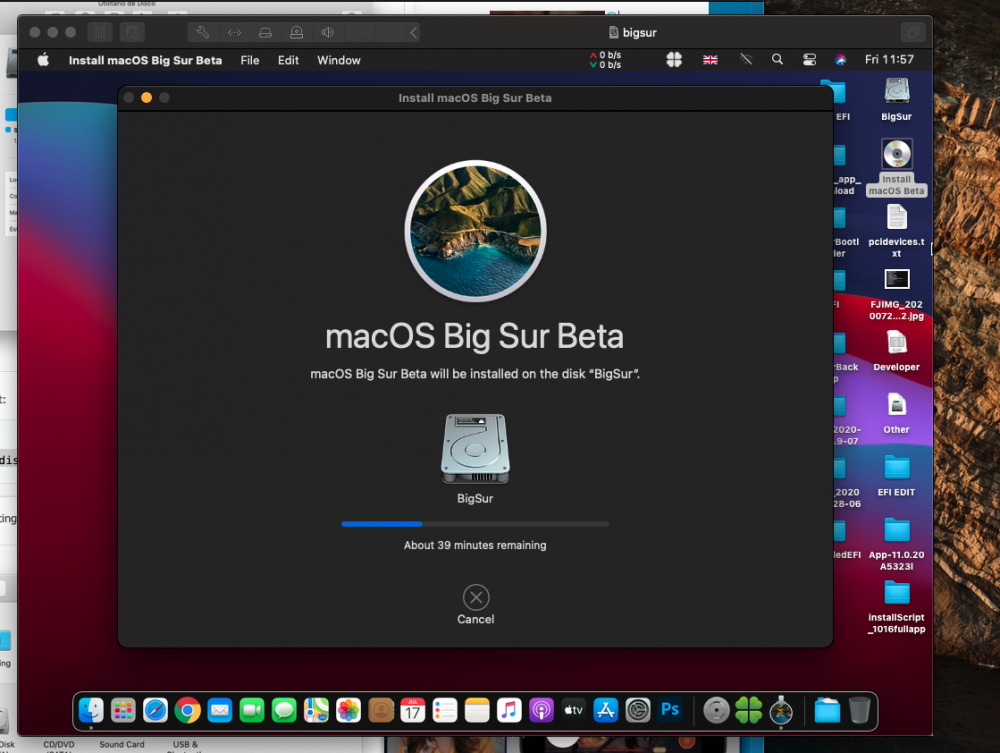The width and height of the screenshot is (1000, 753).
Task: Open virtual machine settings wrench icon
Action: (203, 32)
